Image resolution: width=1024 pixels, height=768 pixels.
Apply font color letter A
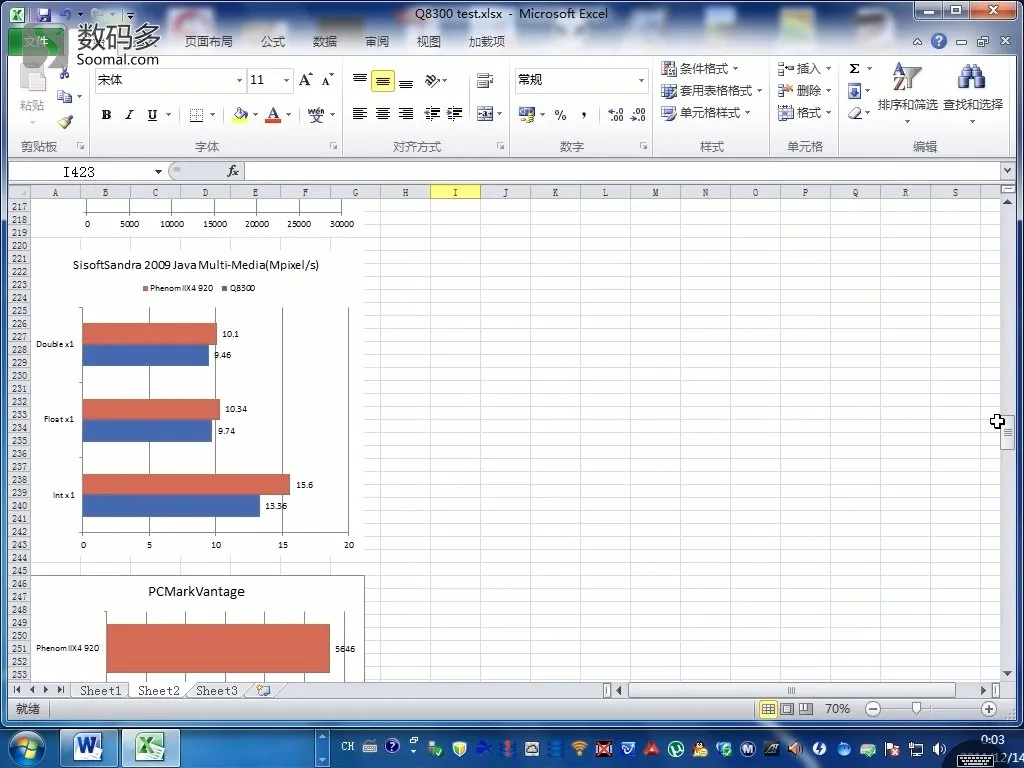(x=274, y=115)
